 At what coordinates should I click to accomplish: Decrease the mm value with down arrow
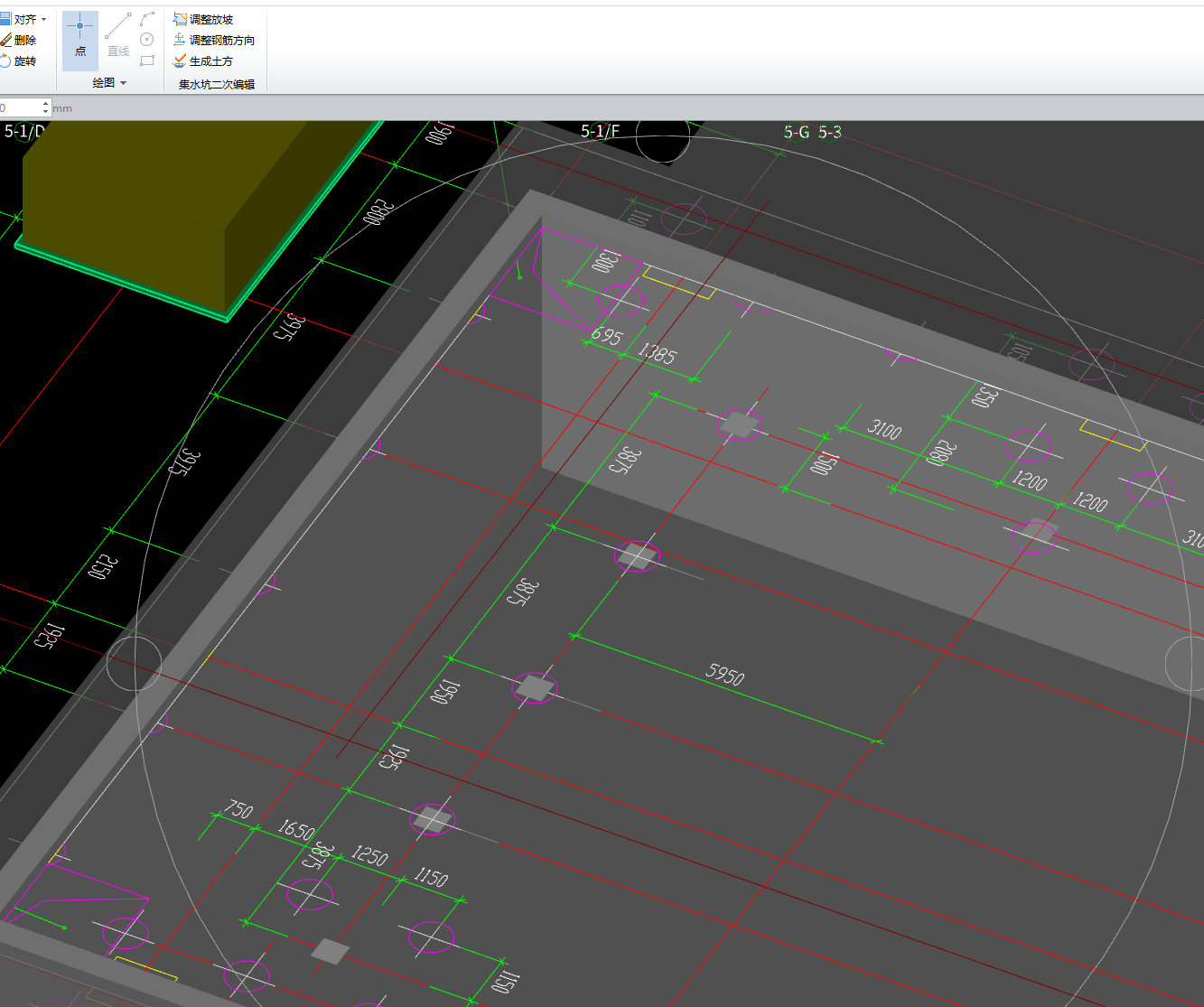pyautogui.click(x=44, y=112)
